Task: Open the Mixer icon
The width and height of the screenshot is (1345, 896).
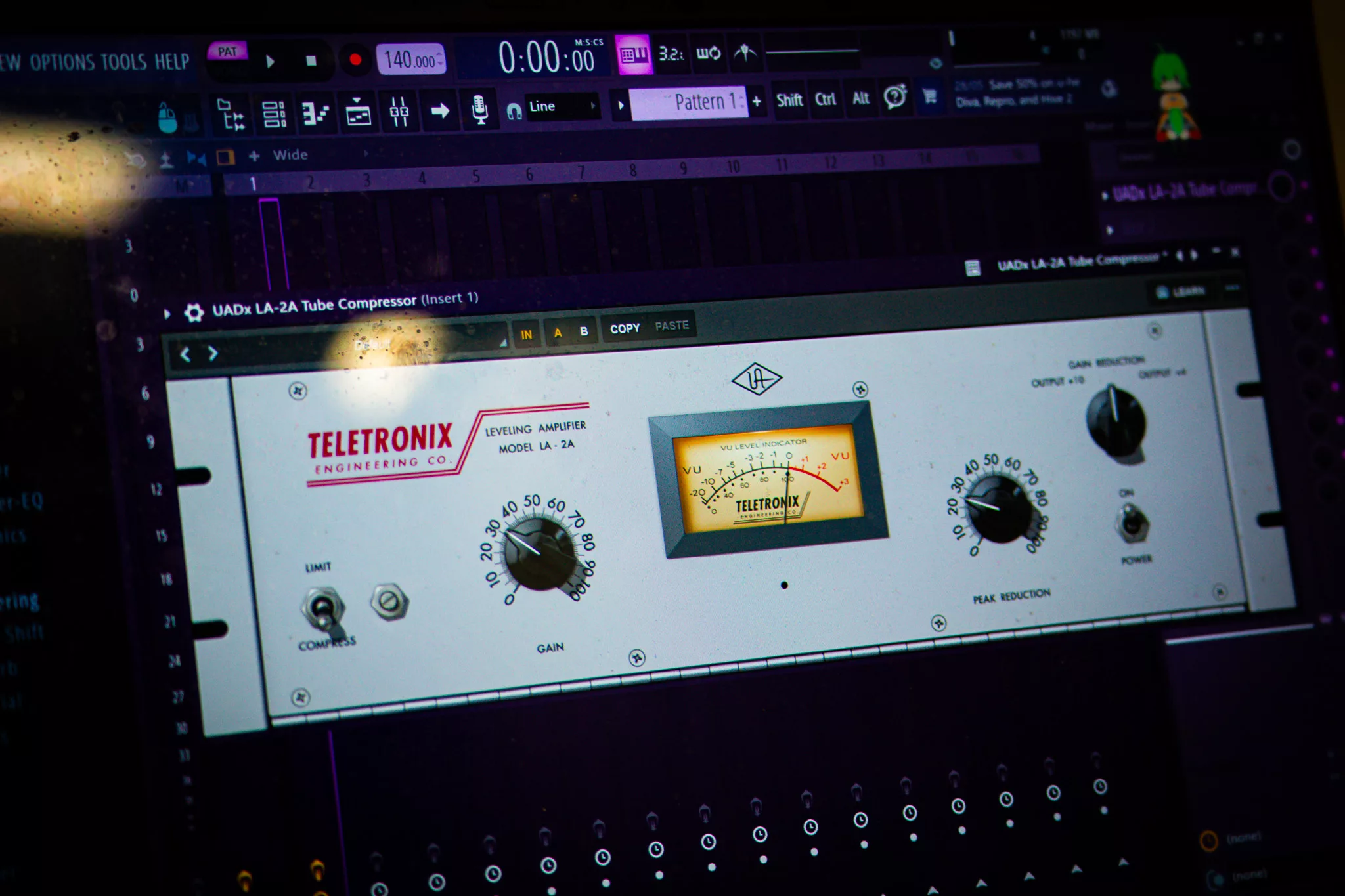Action: coord(399,112)
